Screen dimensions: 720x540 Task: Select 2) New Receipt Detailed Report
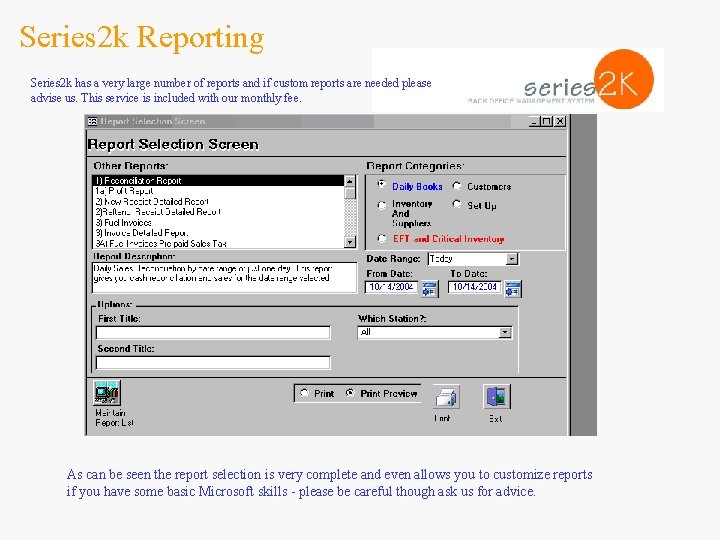point(218,202)
